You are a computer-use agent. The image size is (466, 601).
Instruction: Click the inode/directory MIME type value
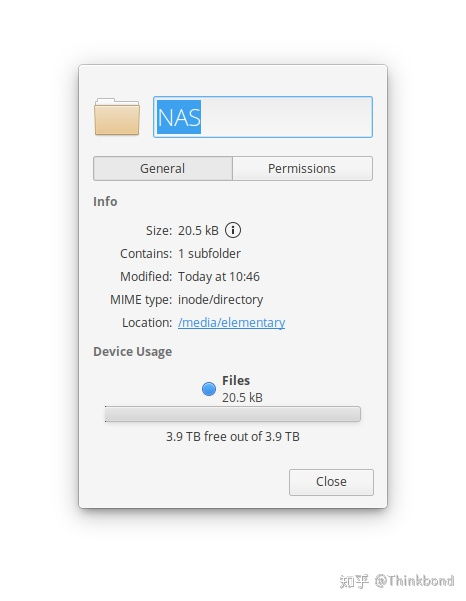coord(220,299)
